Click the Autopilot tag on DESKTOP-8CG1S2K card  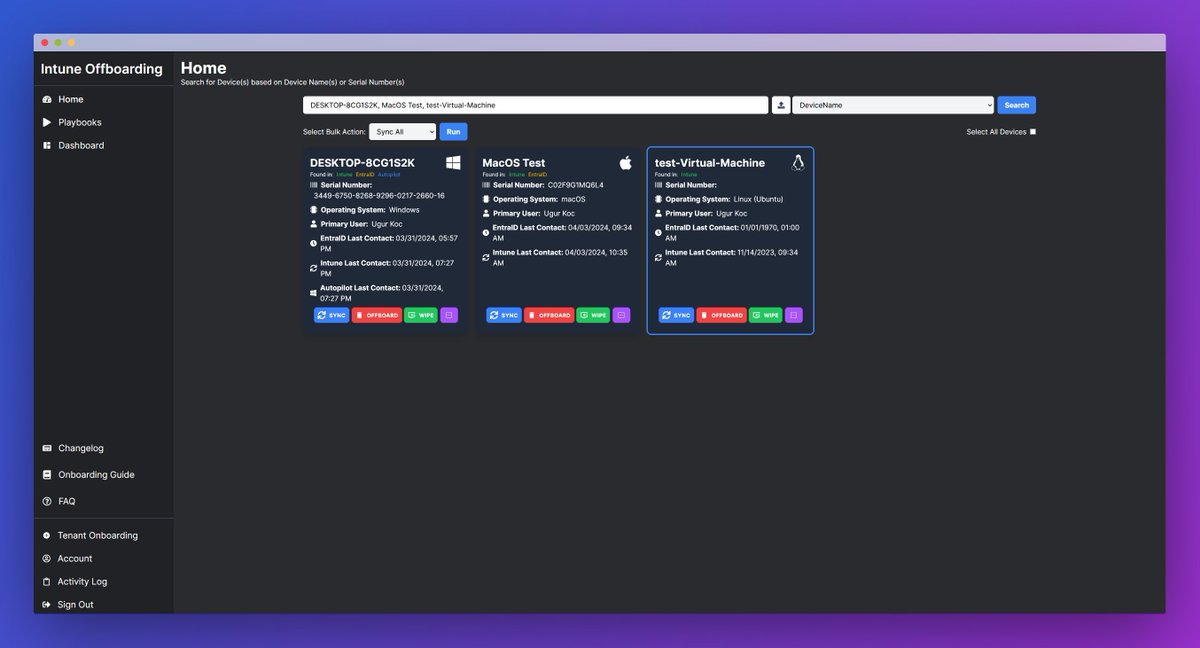pyautogui.click(x=388, y=175)
